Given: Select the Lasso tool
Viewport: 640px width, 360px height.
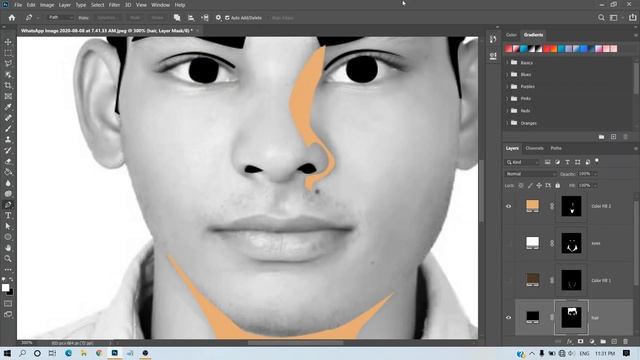Looking at the screenshot, I should point(8,64).
